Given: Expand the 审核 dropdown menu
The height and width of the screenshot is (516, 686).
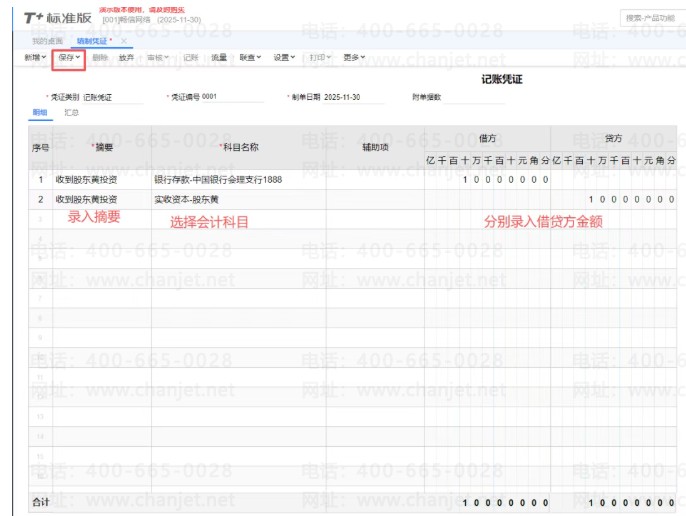Looking at the screenshot, I should coord(158,57).
